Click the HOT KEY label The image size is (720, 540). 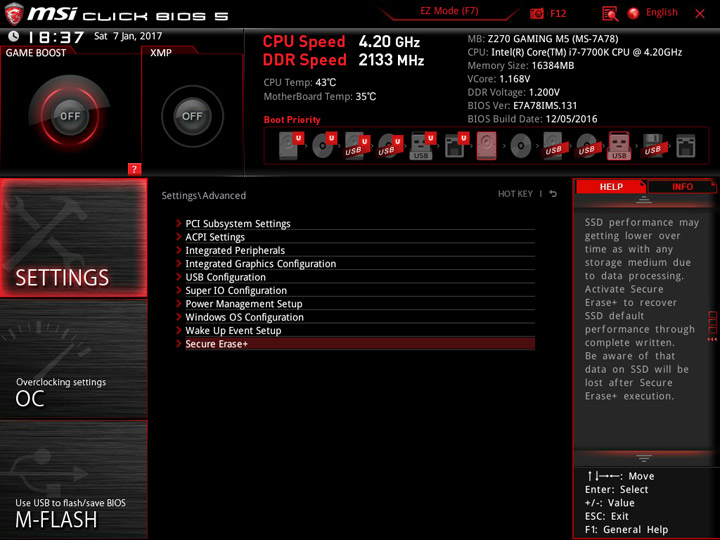click(x=515, y=194)
